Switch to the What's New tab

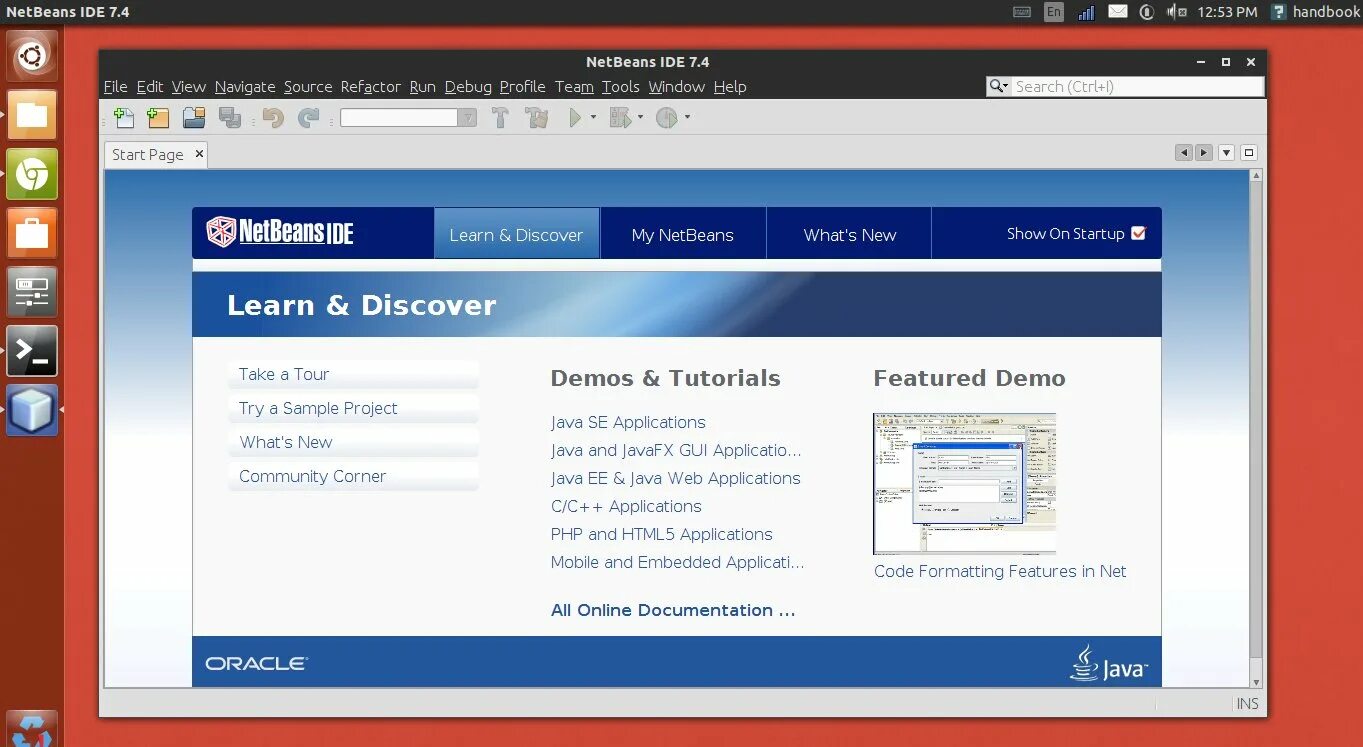click(x=850, y=235)
